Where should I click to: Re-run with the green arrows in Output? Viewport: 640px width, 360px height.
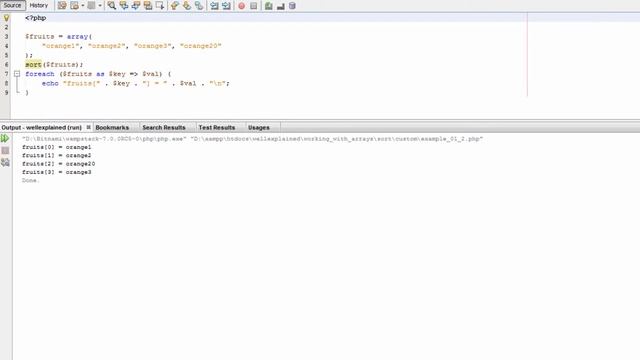5,138
